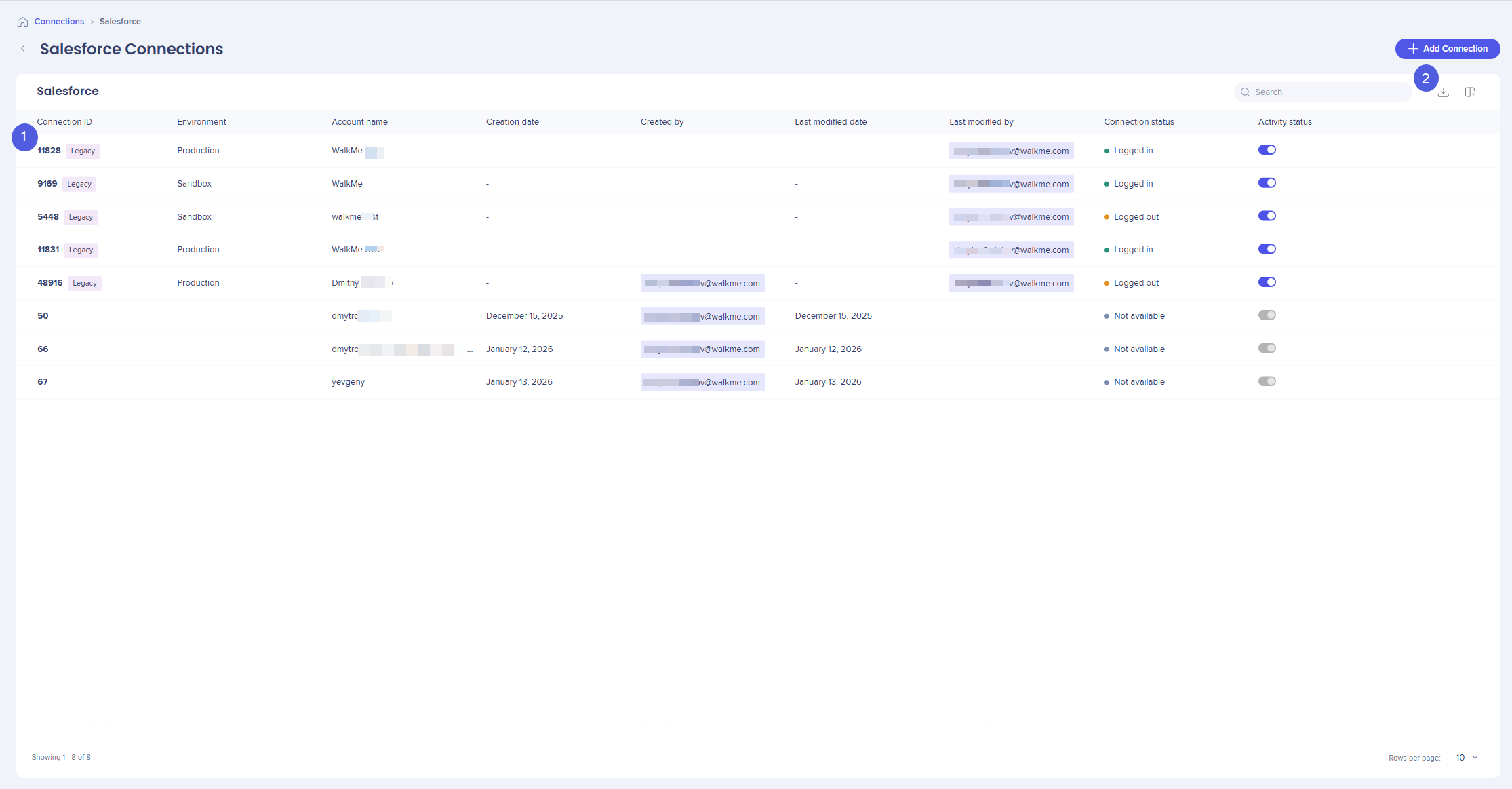
Task: Click the search magnifier icon
Action: tap(1245, 92)
